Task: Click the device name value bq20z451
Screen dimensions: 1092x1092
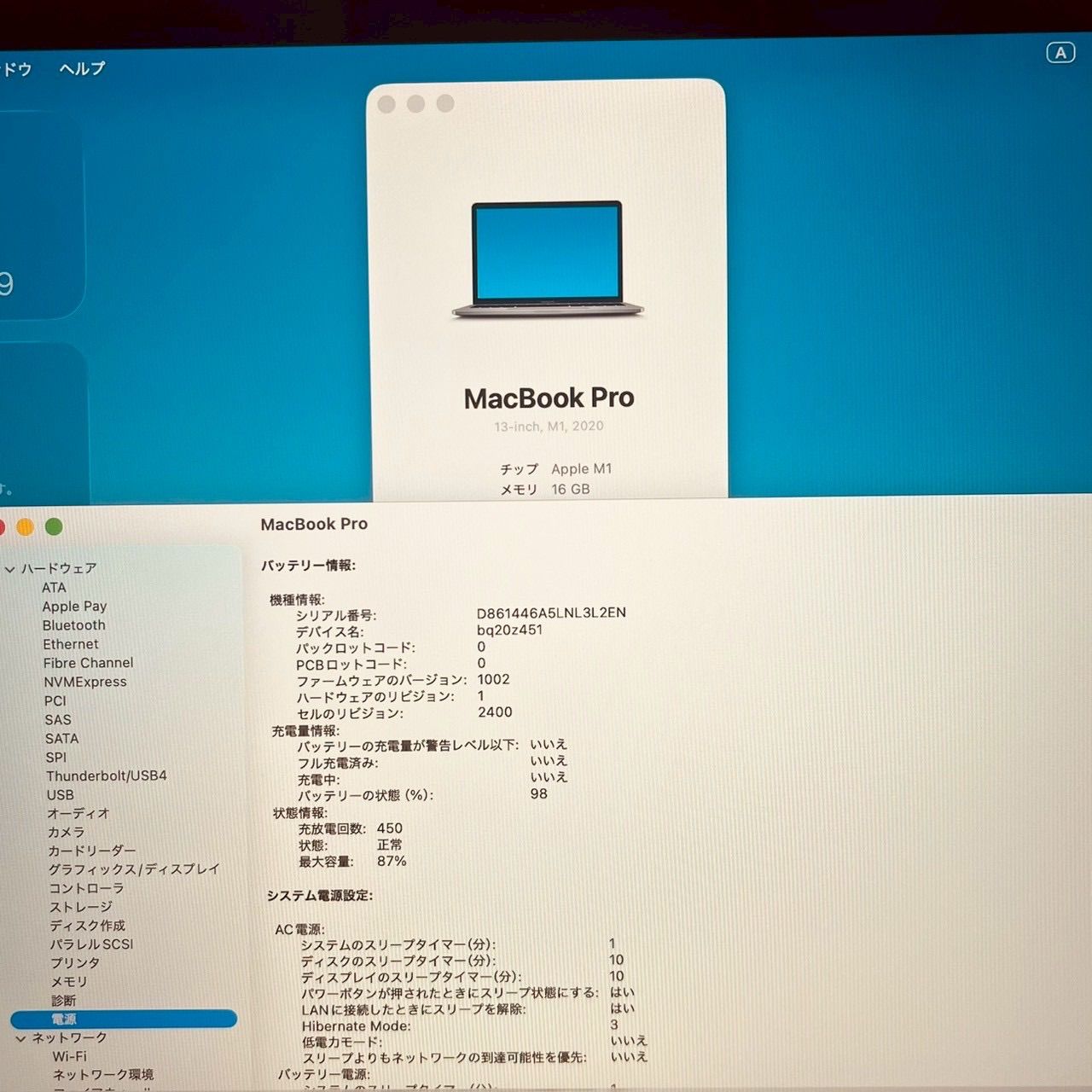Action: [509, 630]
